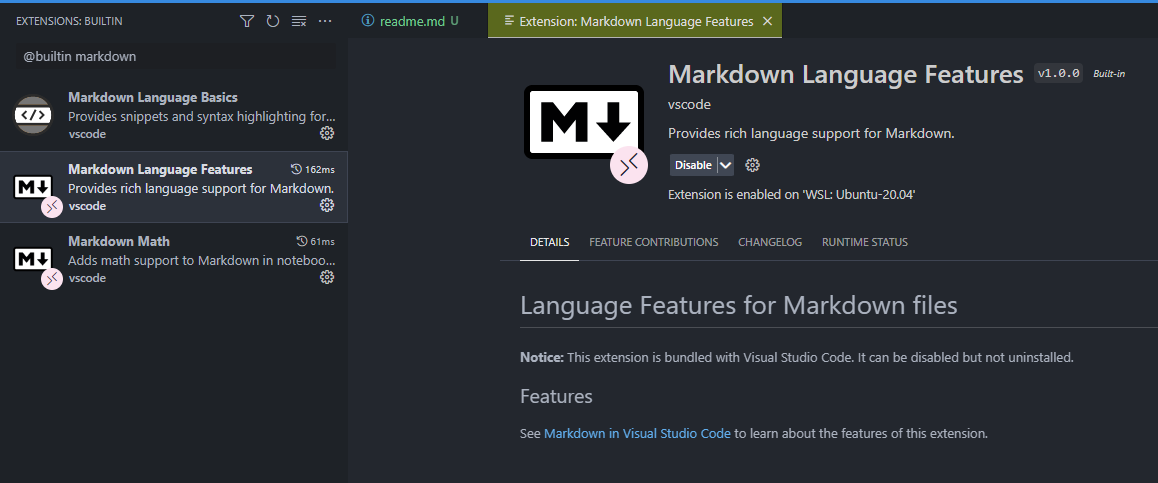This screenshot has height=483, width=1158.
Task: View the RUNTIME STATUS tab
Action: click(865, 242)
